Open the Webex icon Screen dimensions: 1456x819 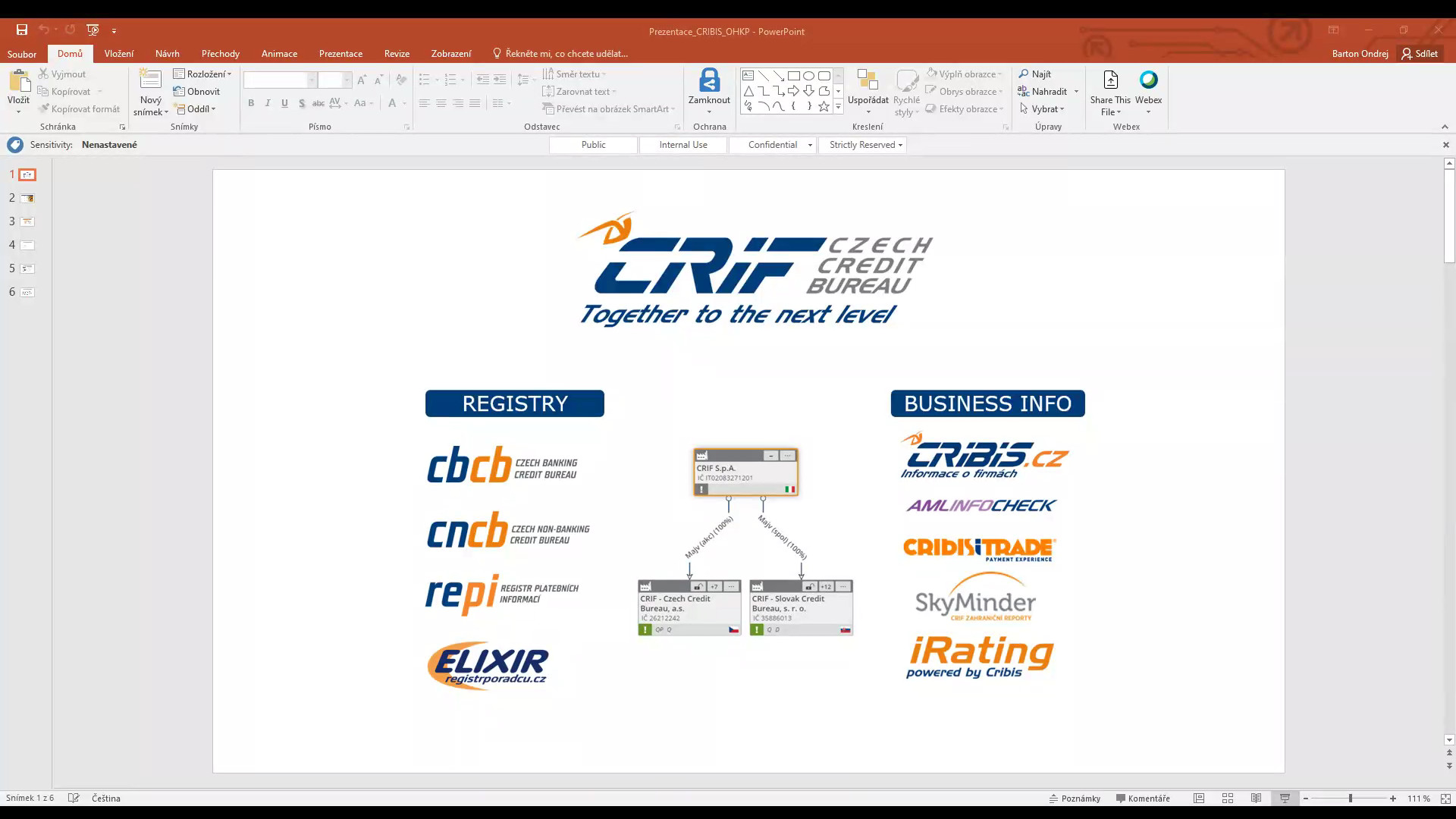click(x=1148, y=80)
